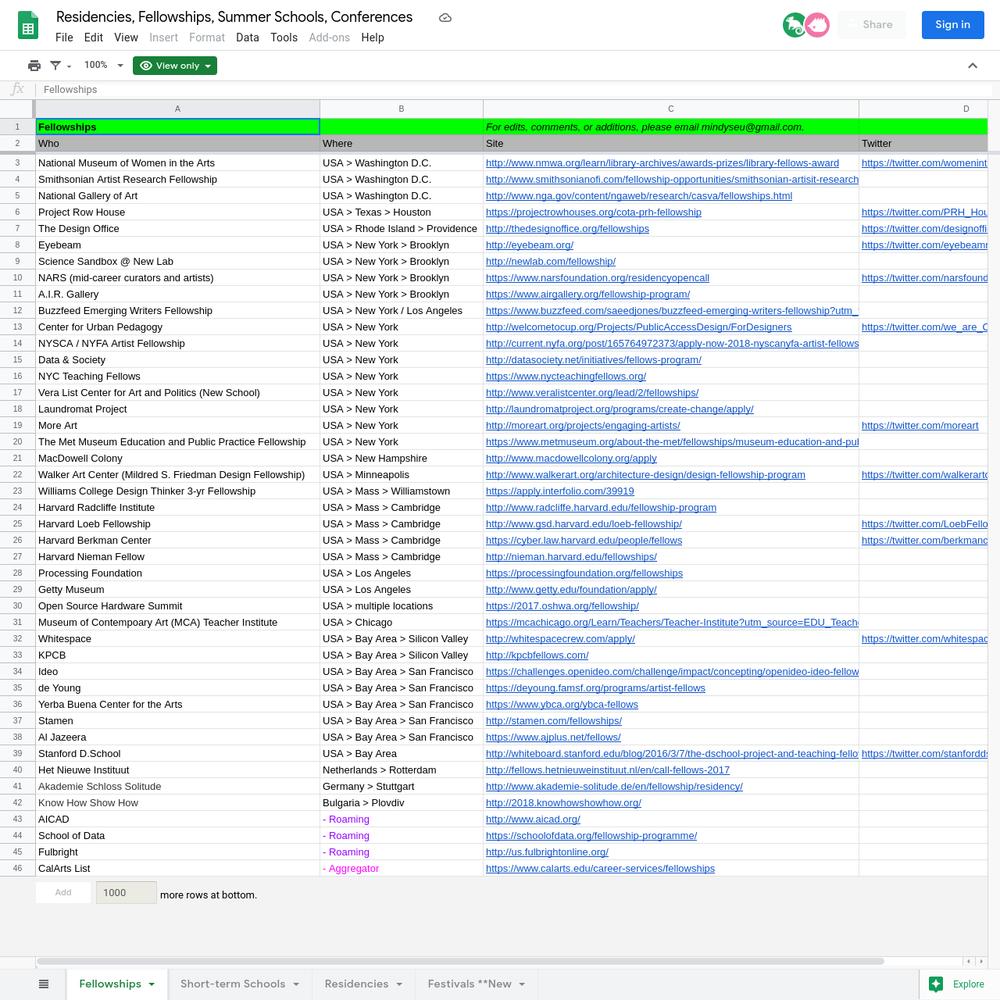The width and height of the screenshot is (1000, 1000).
Task: Open the Tools menu
Action: click(284, 38)
